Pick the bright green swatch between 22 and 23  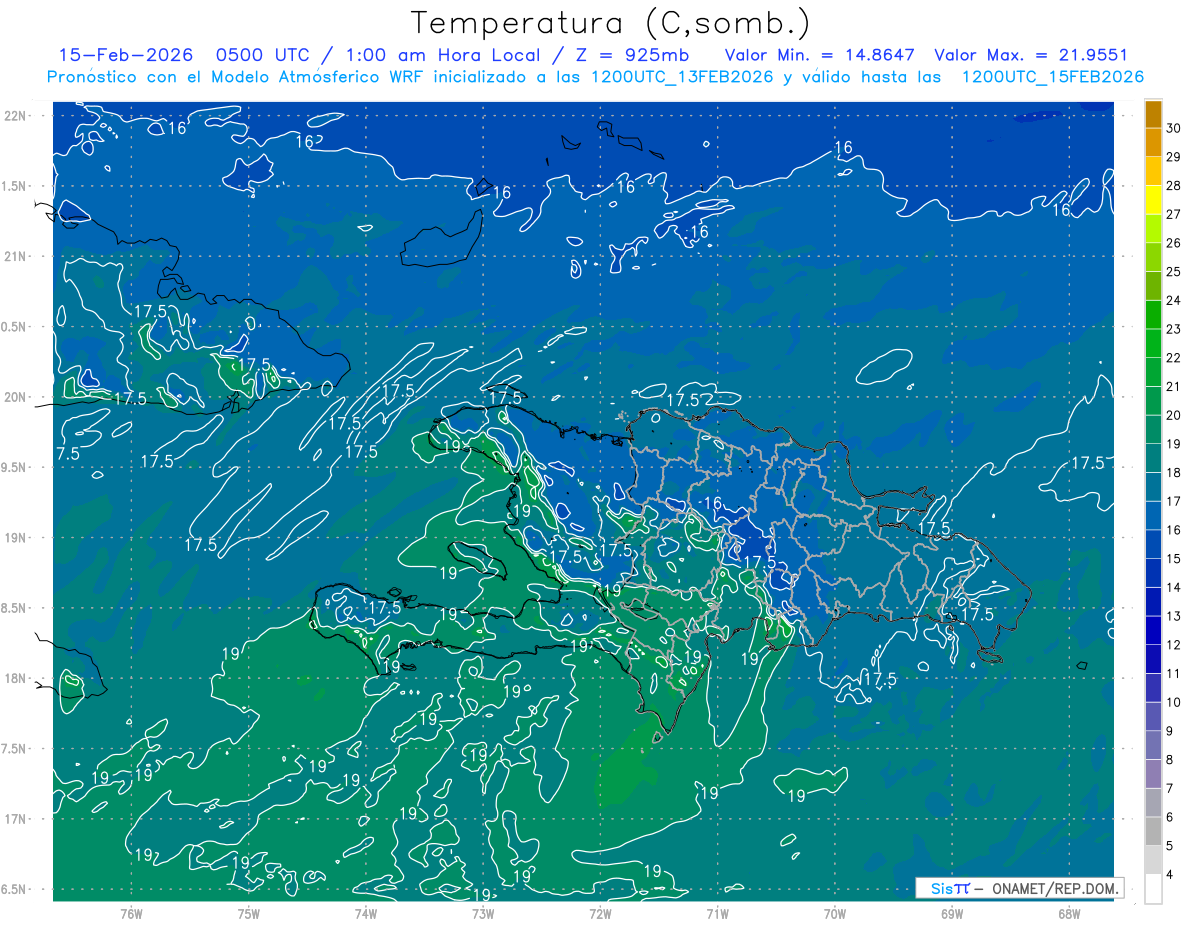pos(1153,343)
